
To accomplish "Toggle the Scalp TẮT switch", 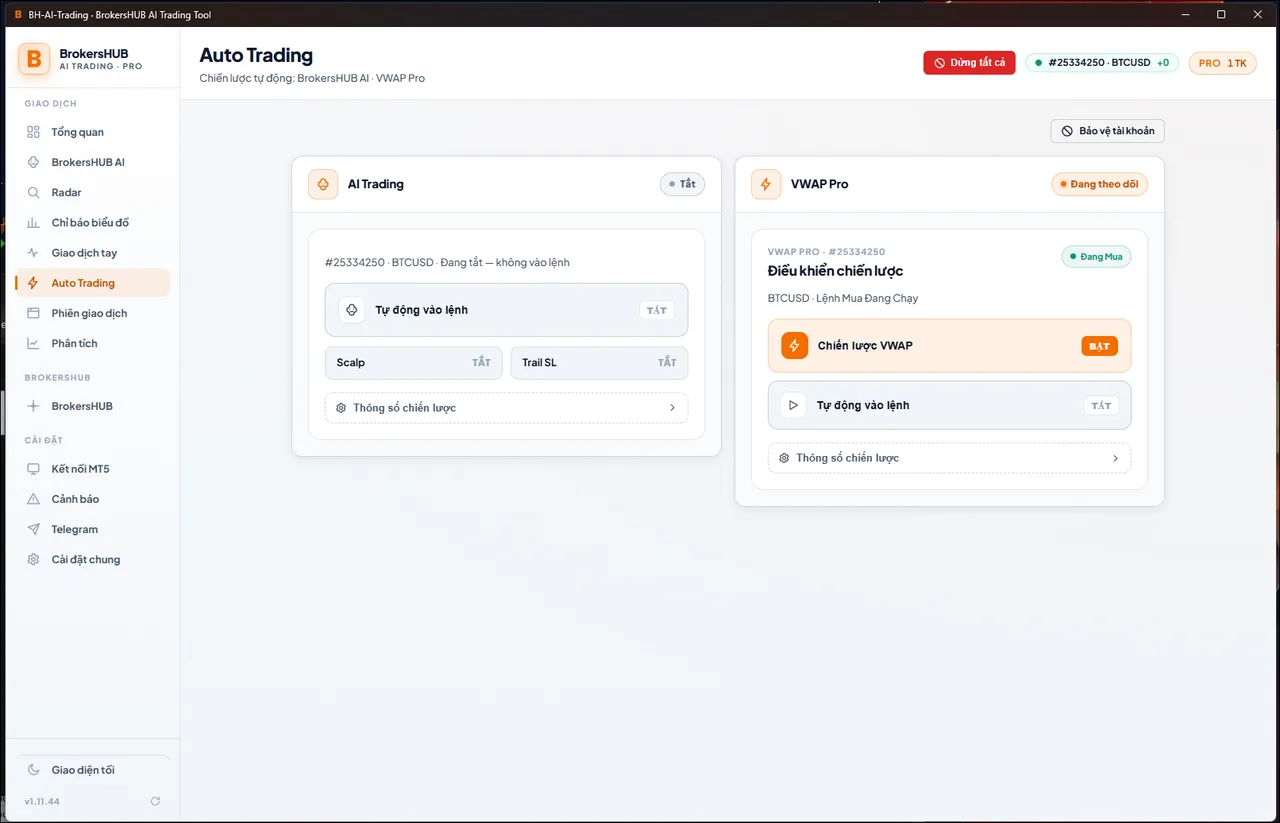I will [x=481, y=363].
